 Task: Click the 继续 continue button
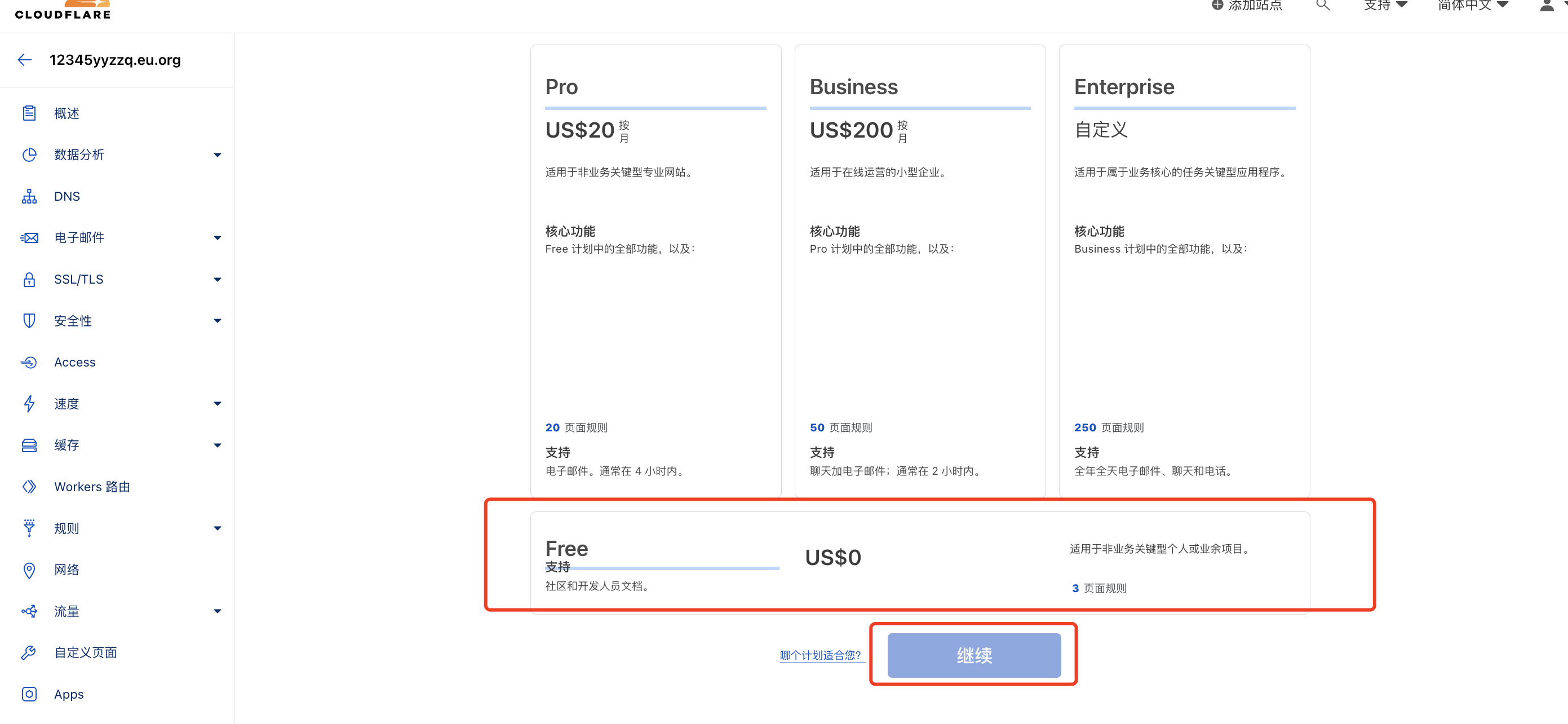click(973, 655)
